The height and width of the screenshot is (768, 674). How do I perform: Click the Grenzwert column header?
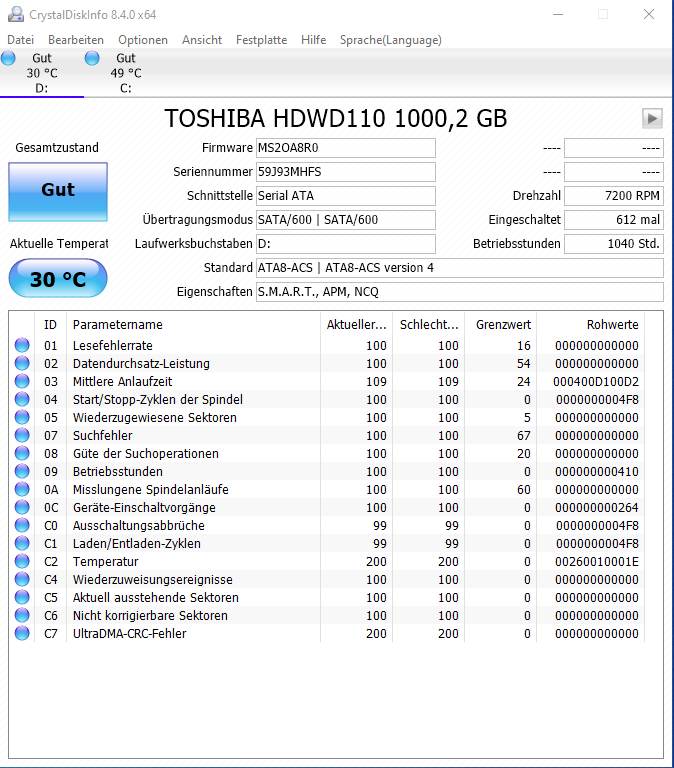[501, 325]
